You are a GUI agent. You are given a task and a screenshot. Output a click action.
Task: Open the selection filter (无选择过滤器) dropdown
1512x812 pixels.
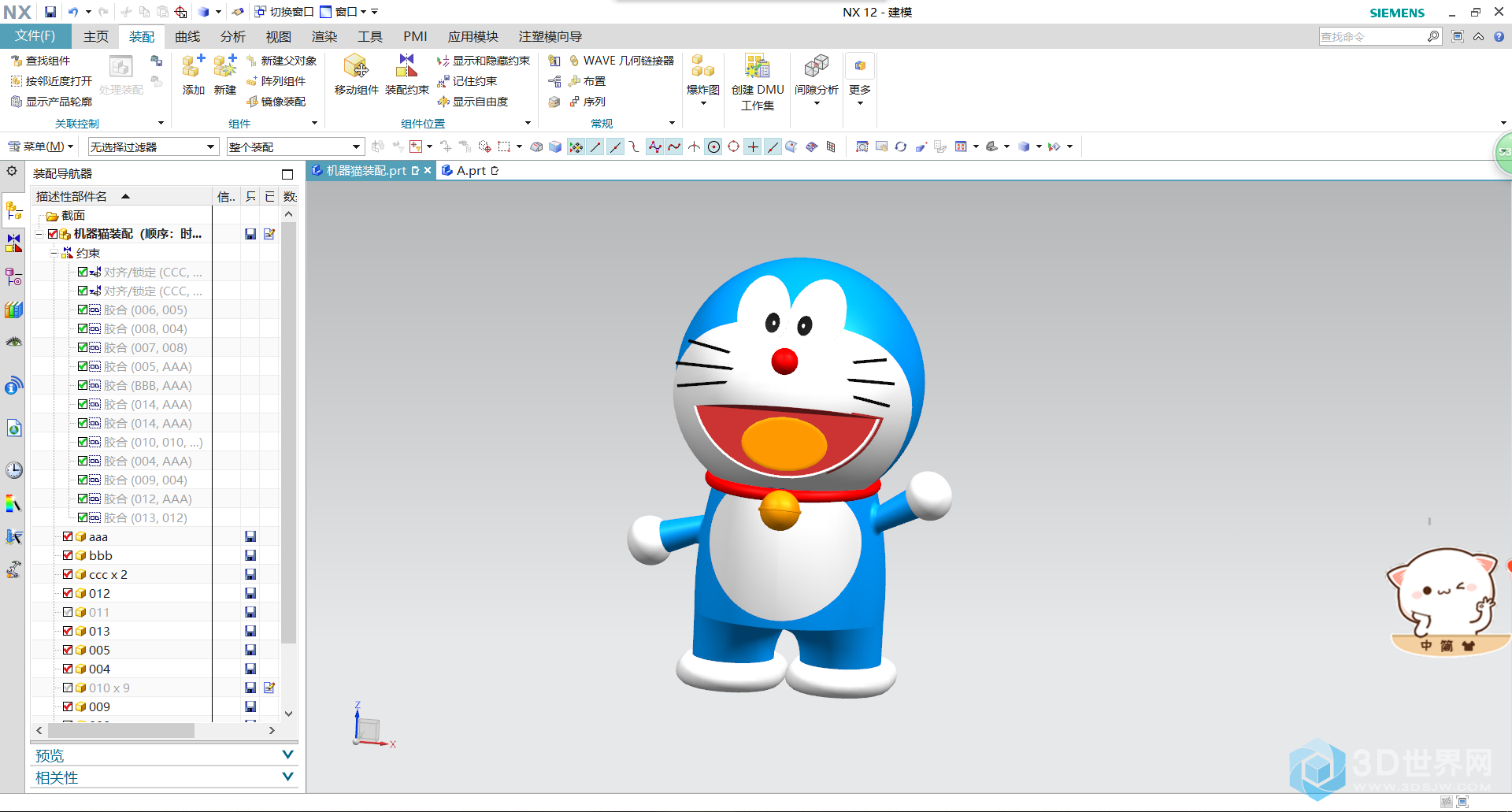point(153,146)
